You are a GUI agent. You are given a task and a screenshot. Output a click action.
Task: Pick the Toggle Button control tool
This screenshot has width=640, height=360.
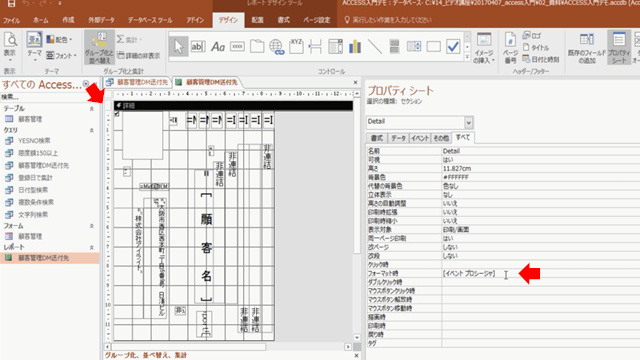[x=394, y=47]
